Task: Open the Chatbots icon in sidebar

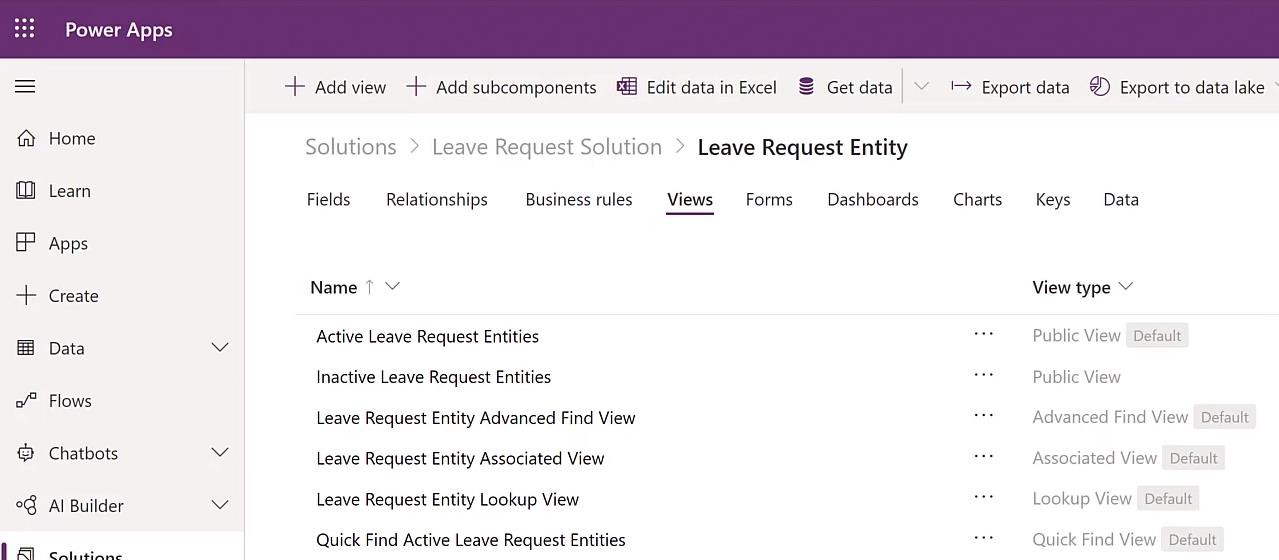Action: [26, 453]
